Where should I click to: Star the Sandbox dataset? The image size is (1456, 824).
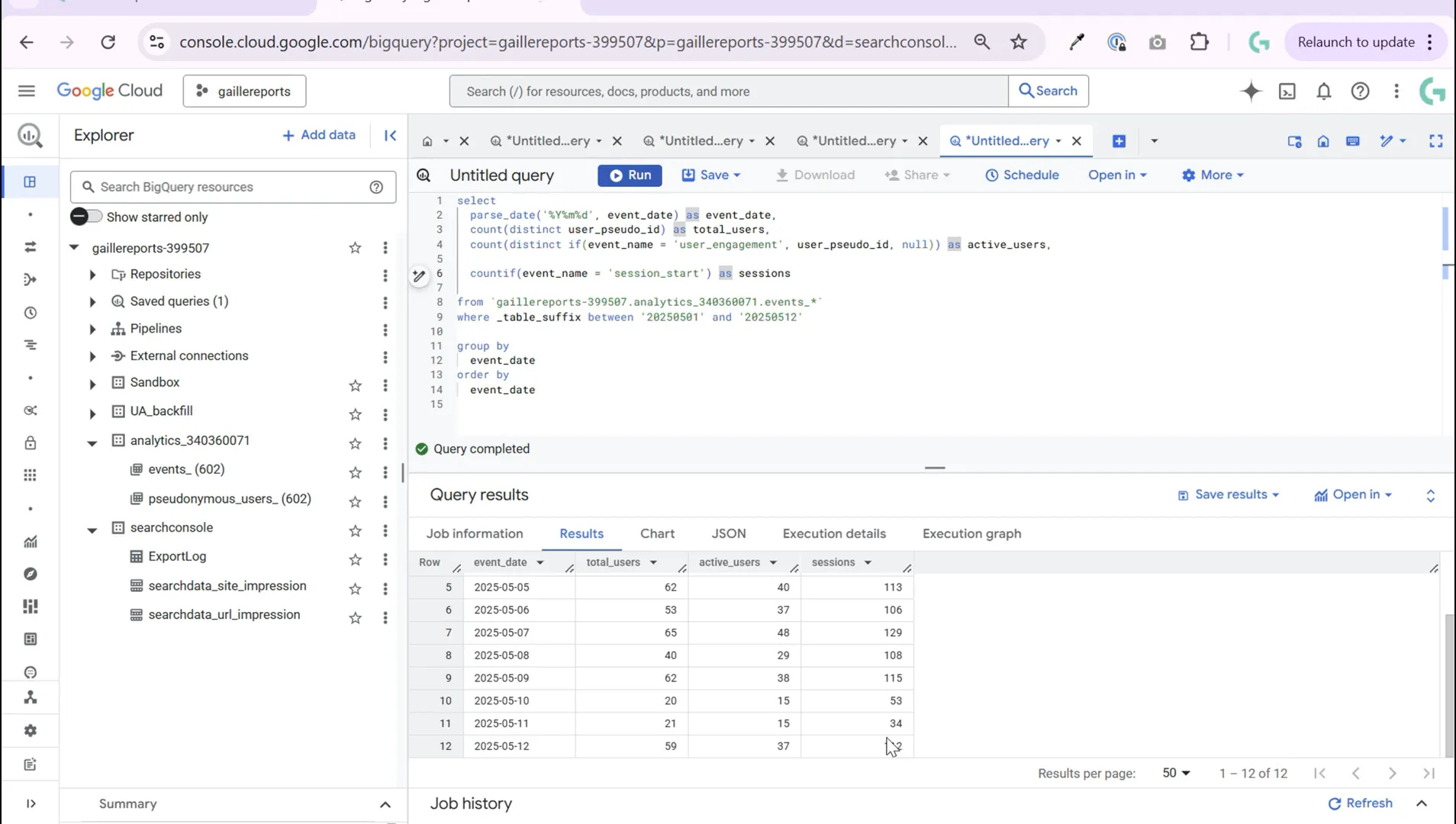[x=355, y=385]
